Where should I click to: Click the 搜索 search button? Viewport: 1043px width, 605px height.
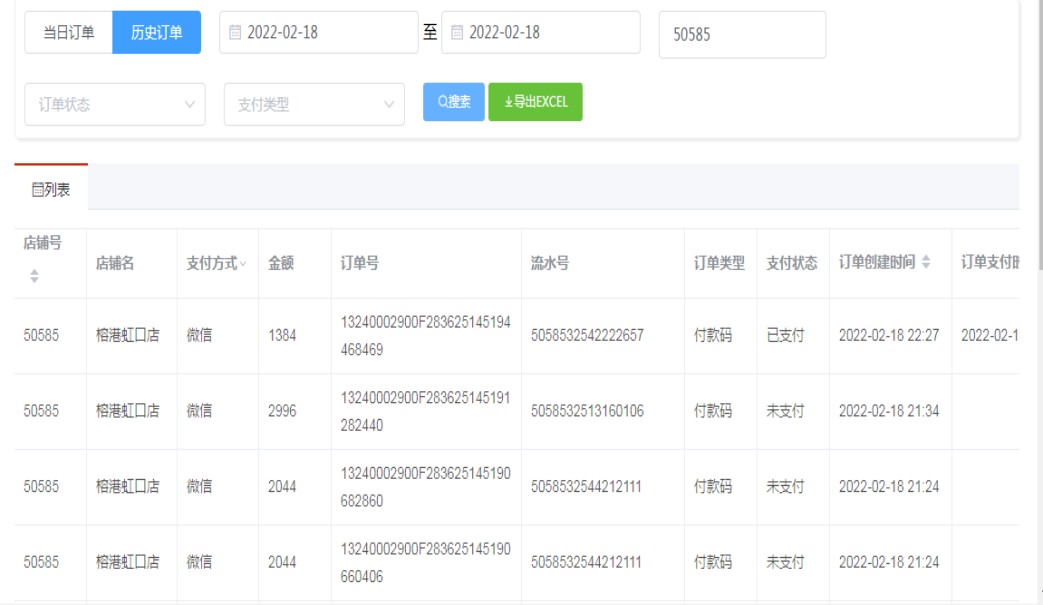(454, 102)
